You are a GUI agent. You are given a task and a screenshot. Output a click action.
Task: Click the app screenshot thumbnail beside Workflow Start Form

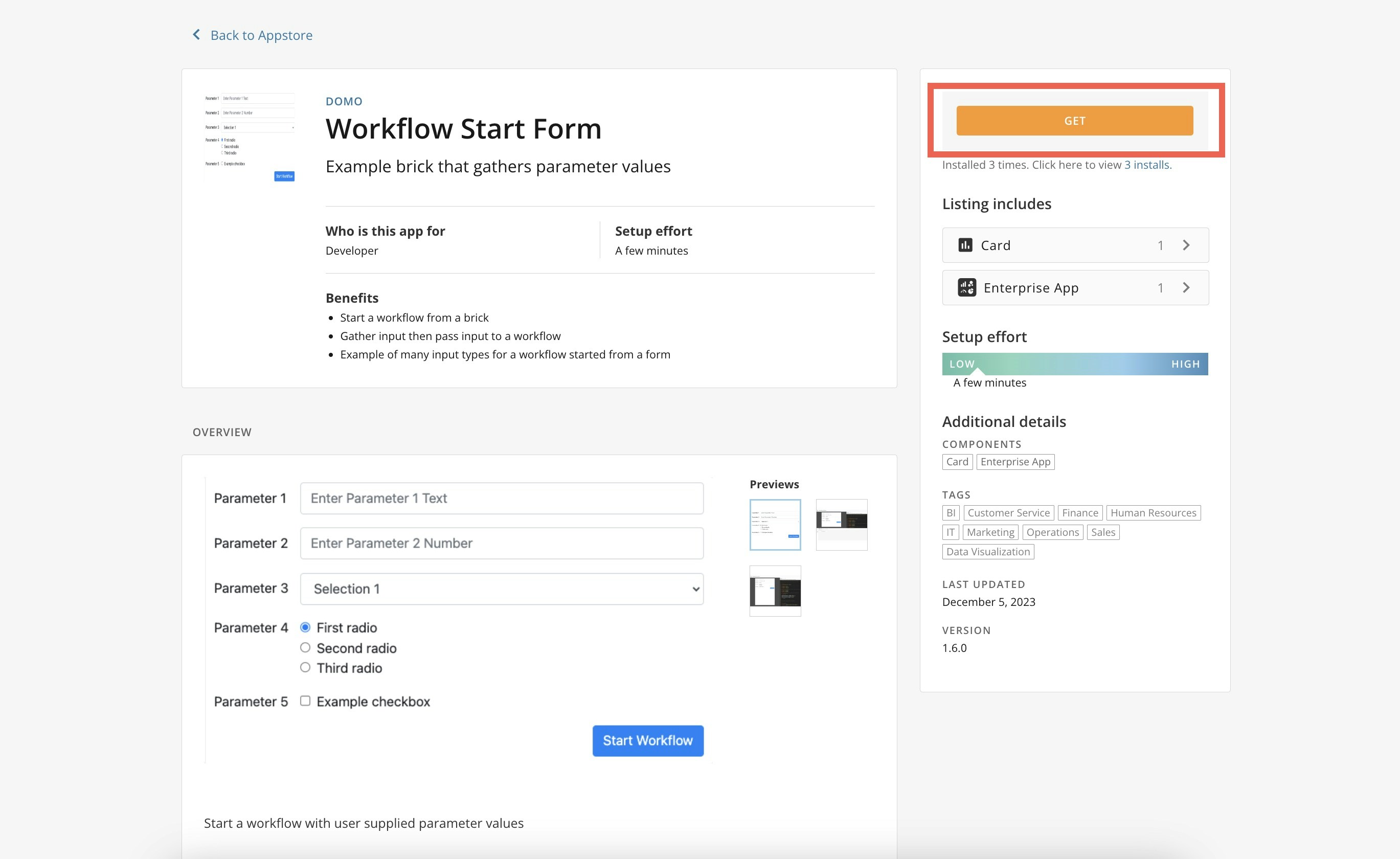pyautogui.click(x=249, y=138)
